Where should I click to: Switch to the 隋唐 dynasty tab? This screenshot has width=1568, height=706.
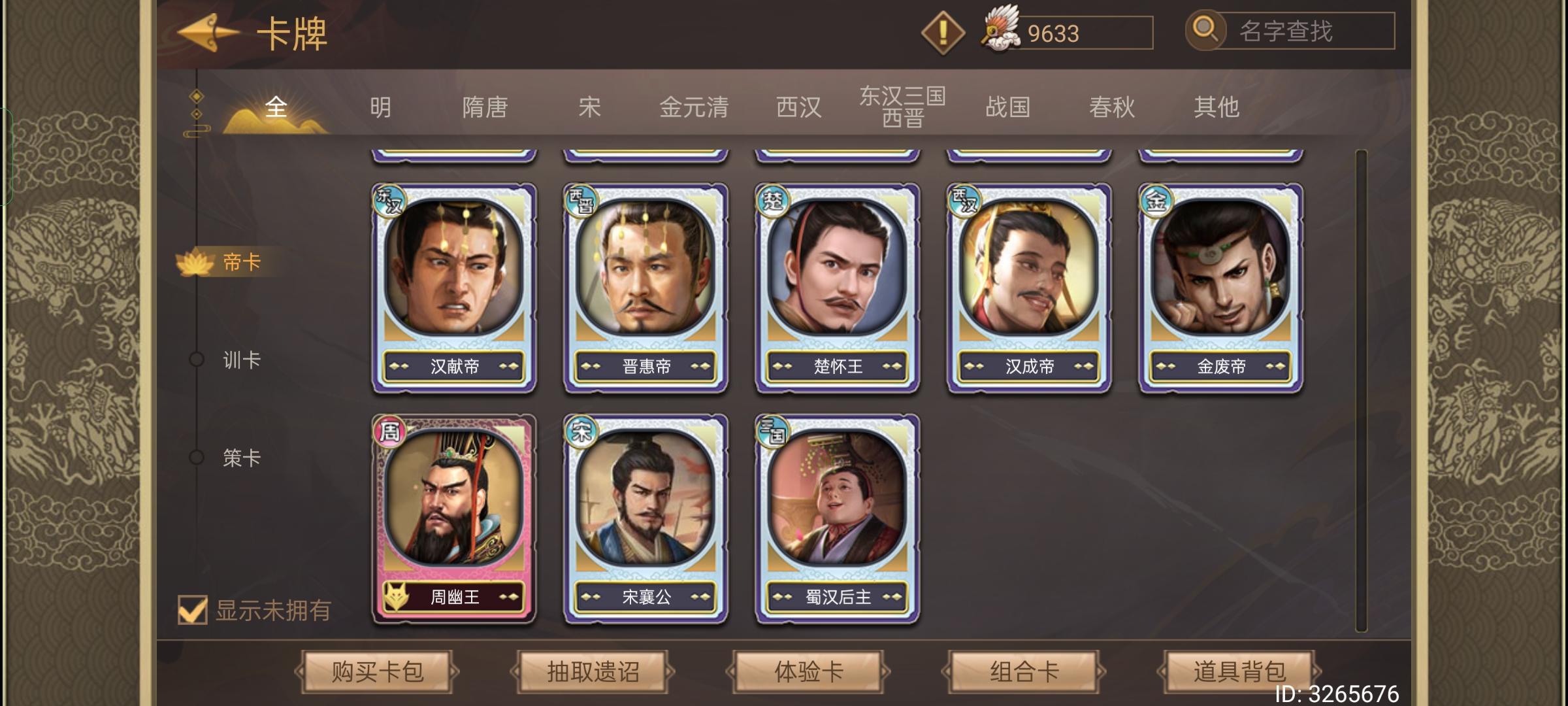[x=485, y=107]
